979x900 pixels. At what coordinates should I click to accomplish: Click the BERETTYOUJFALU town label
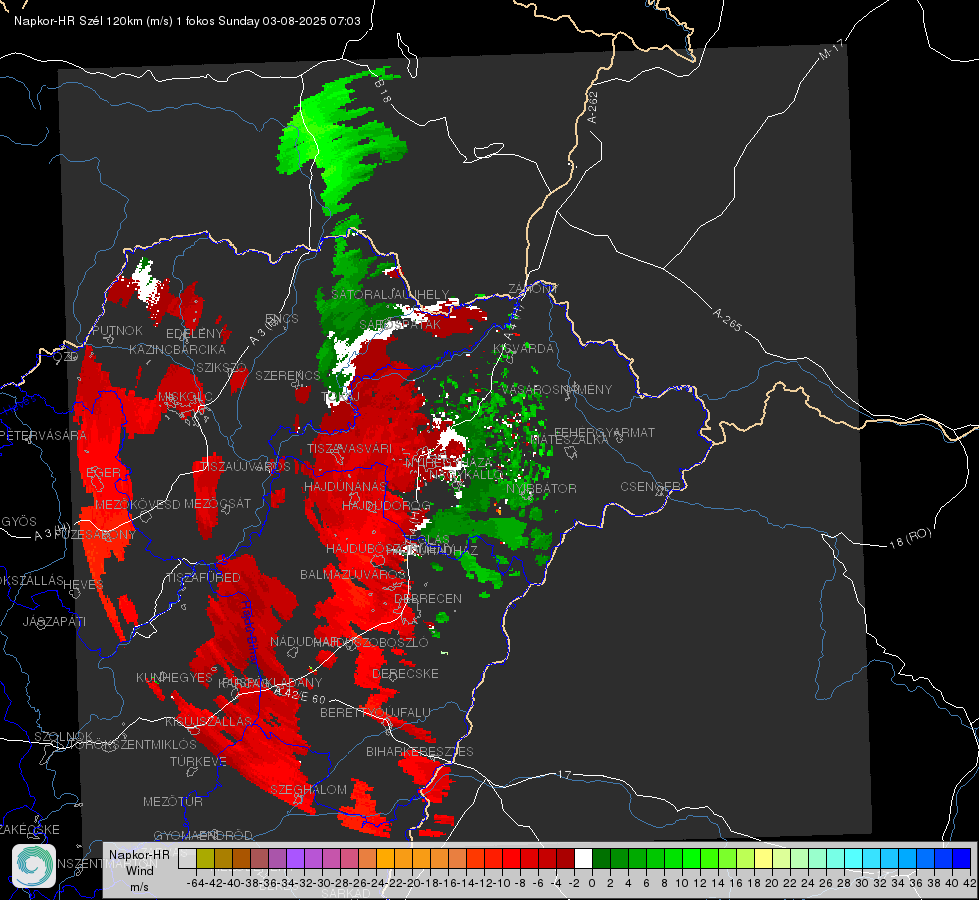[x=375, y=713]
